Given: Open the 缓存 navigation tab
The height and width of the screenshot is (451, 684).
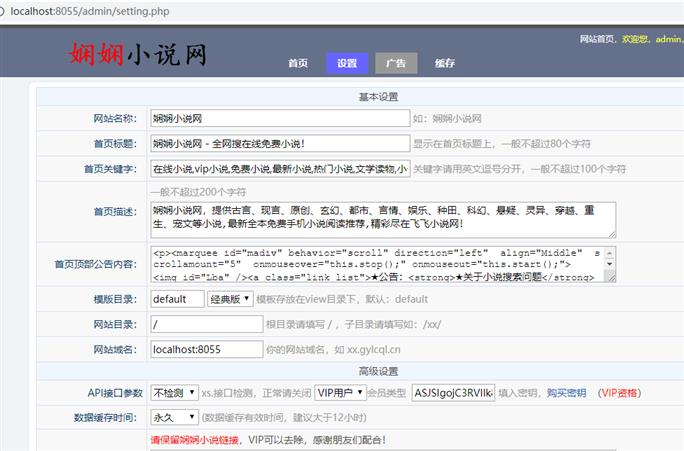Looking at the screenshot, I should [x=445, y=63].
